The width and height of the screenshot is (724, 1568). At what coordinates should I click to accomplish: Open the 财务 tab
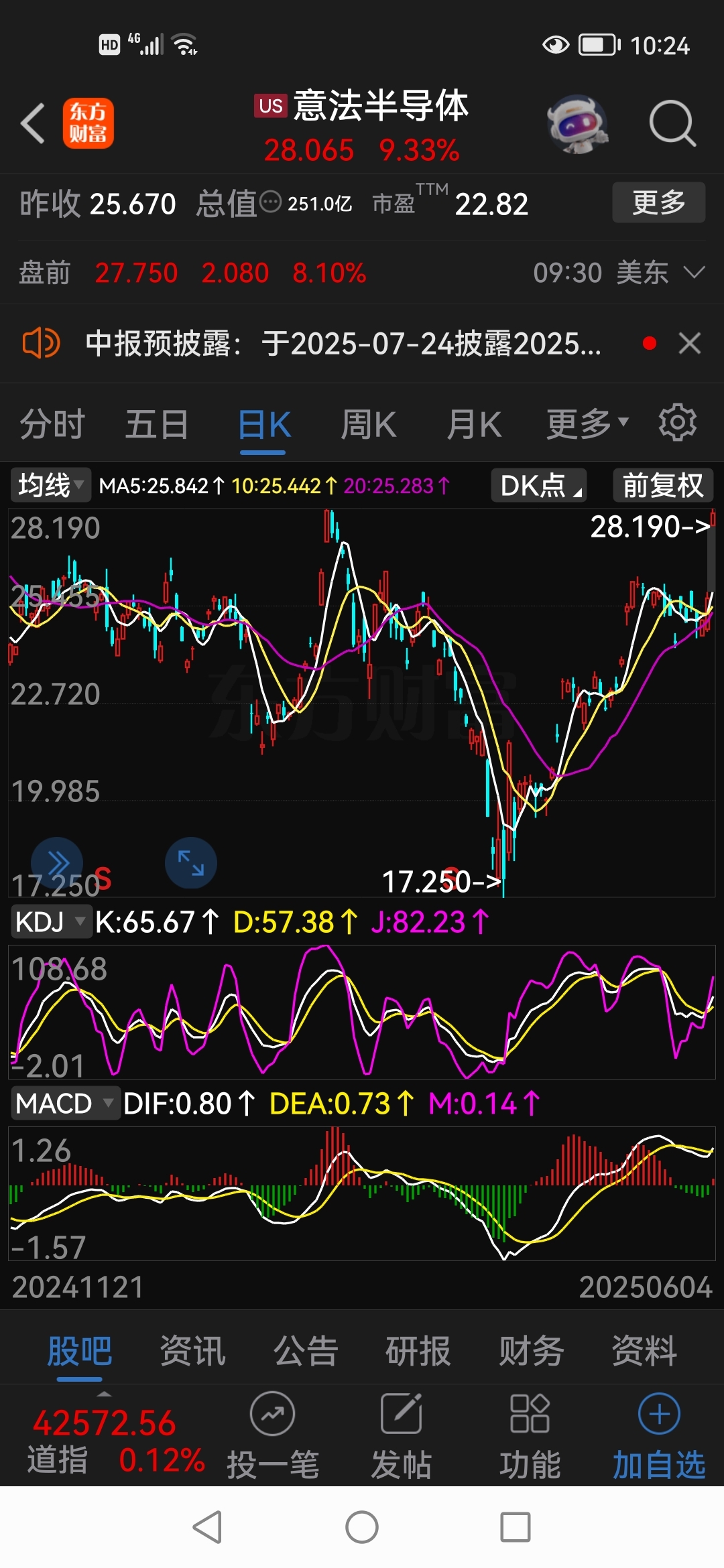coord(532,1351)
